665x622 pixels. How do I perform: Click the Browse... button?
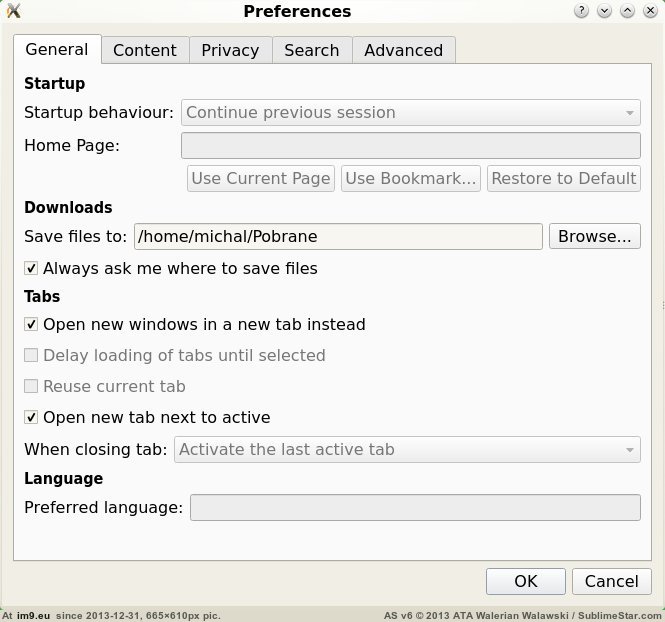[x=594, y=237]
